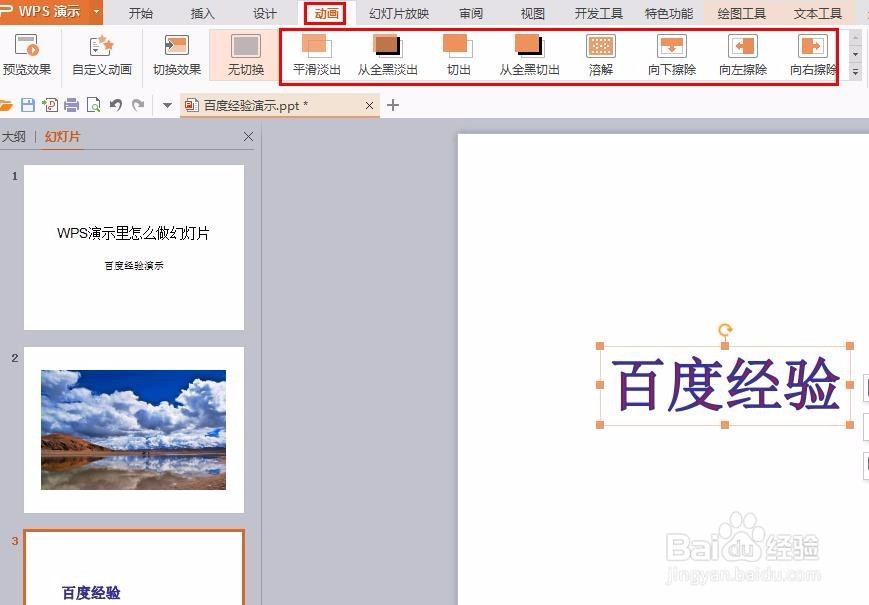Apply the Smooth Fade (平滑淡出) transition

(x=316, y=55)
